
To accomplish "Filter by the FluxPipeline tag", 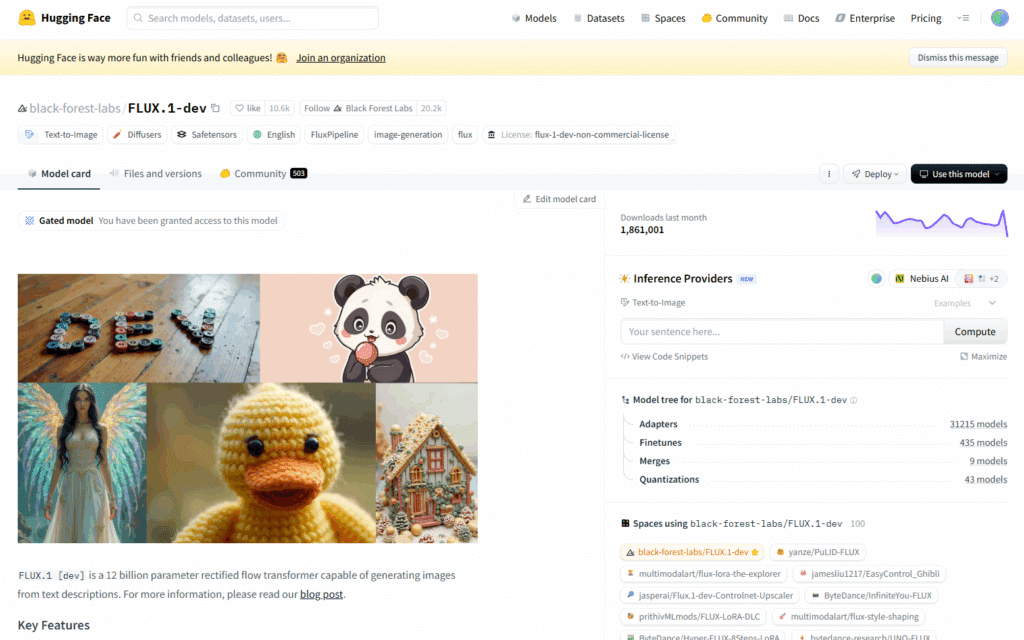I will [x=334, y=135].
